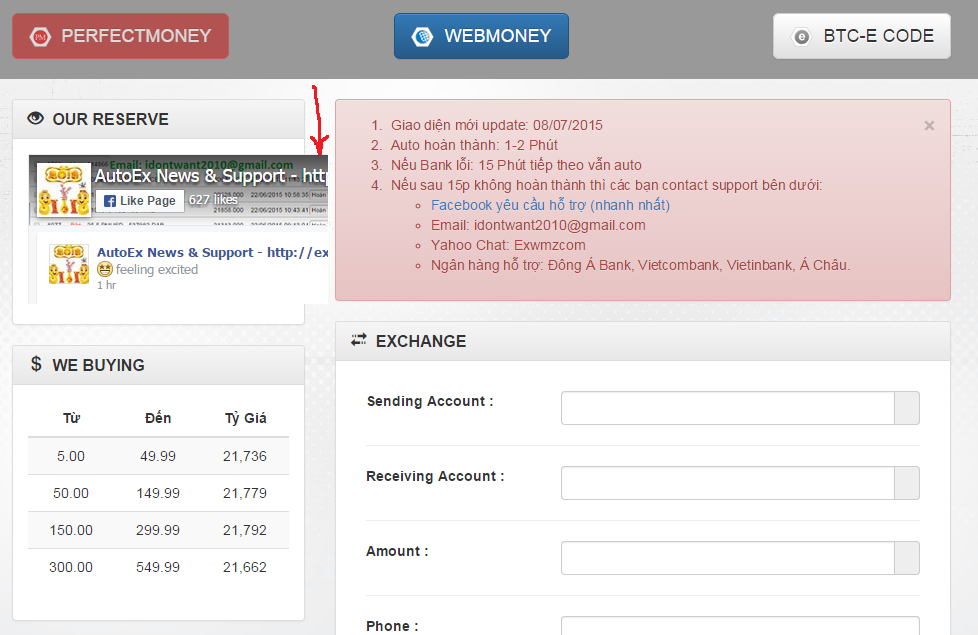
Task: Select the WEBMONEY button
Action: pyautogui.click(x=481, y=36)
